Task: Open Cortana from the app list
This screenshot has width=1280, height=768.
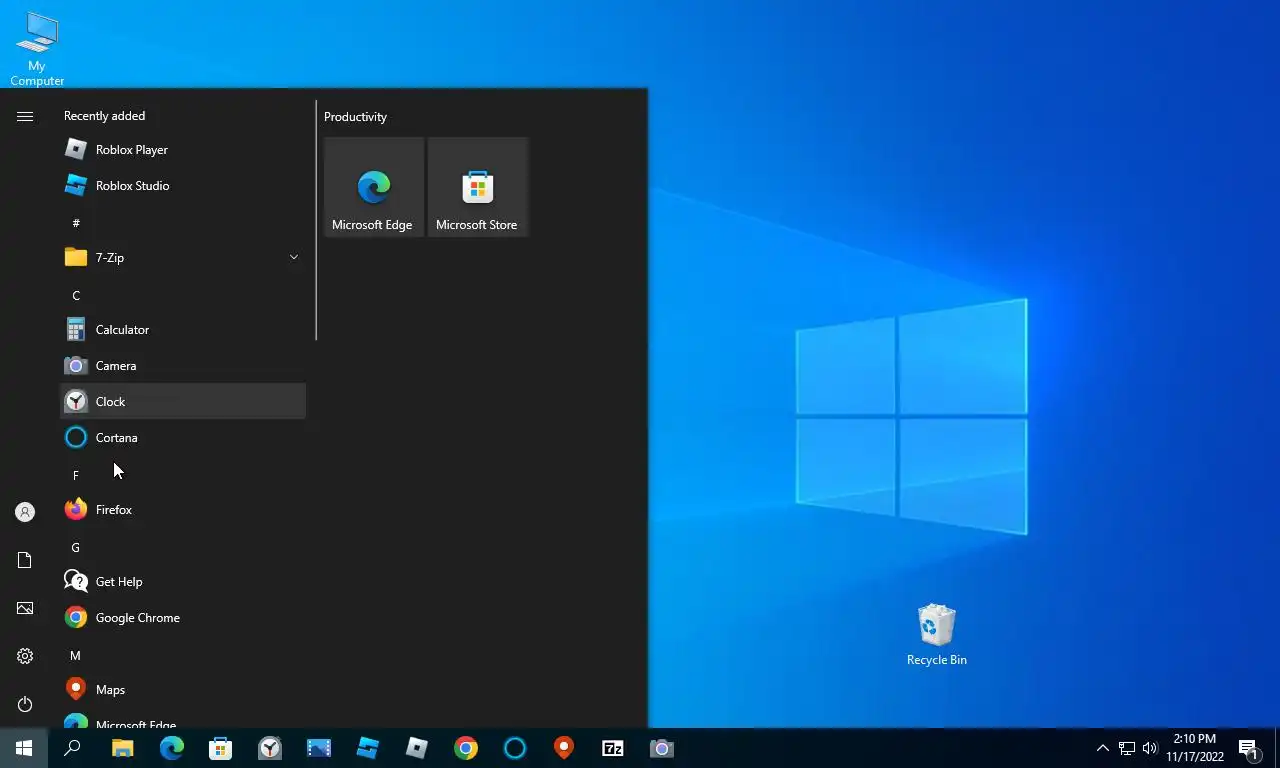Action: [x=183, y=438]
